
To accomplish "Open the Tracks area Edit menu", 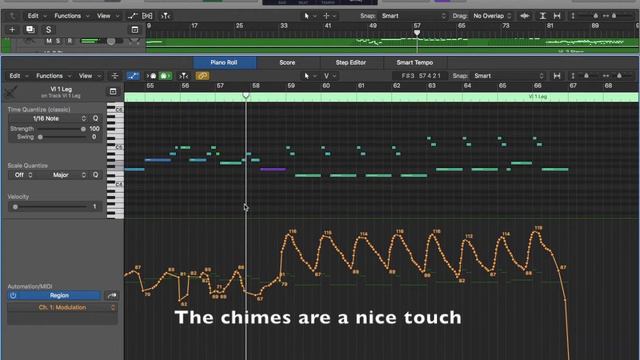I will [x=36, y=16].
